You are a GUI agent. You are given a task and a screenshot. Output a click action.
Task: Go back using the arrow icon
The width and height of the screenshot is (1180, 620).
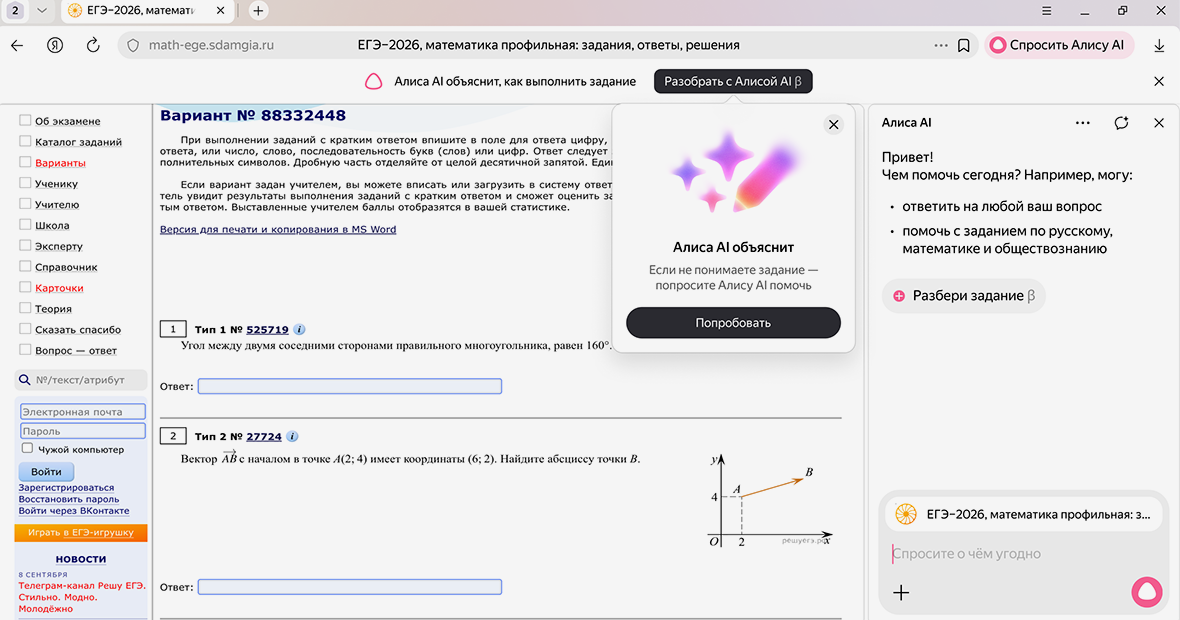coord(17,45)
